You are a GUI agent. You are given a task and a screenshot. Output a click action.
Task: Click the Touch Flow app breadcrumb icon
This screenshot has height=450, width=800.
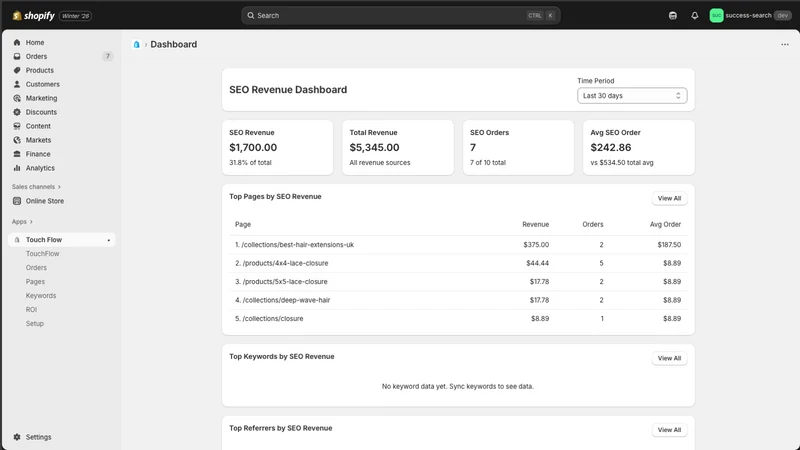(136, 44)
